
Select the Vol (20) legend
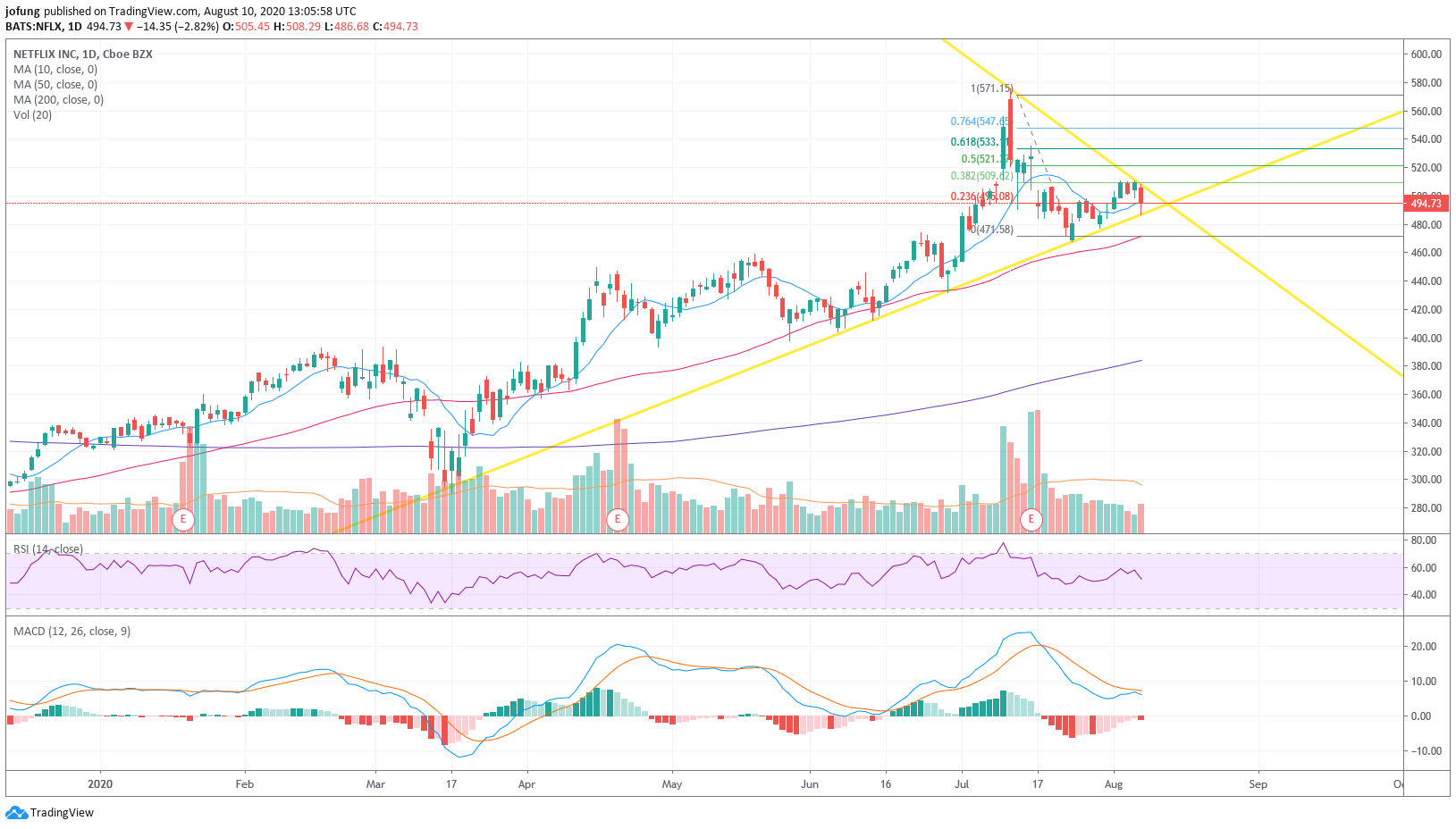[33, 115]
